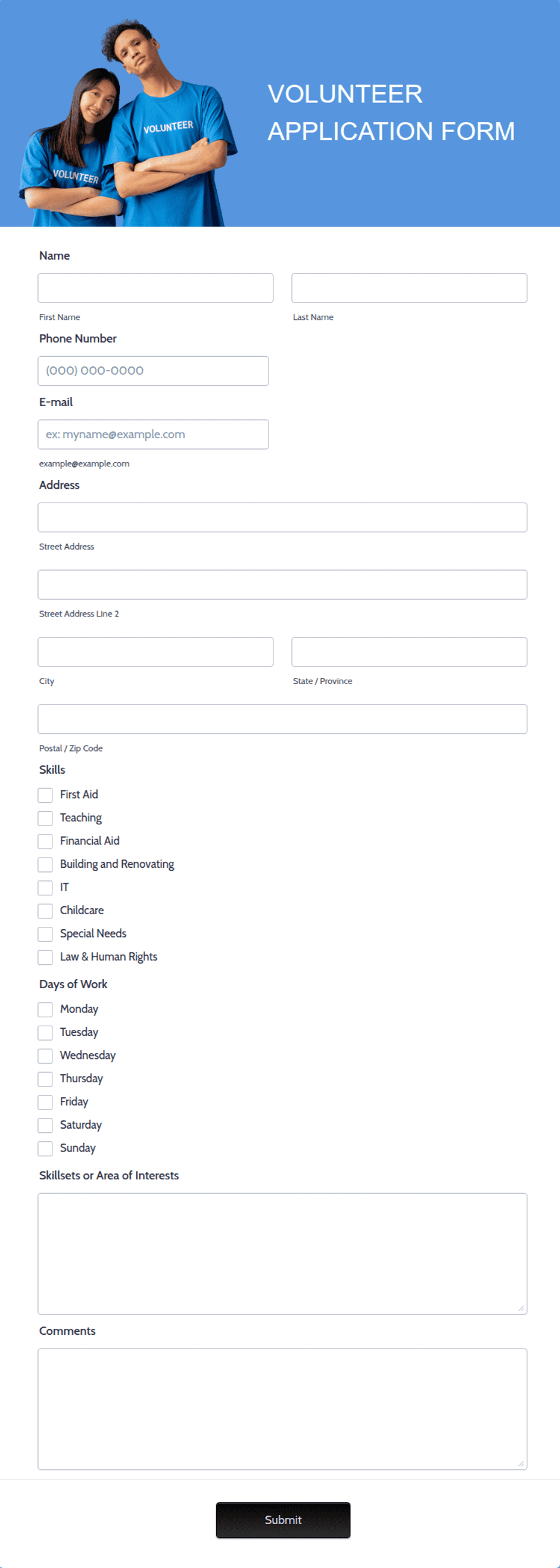Viewport: 560px width, 1568px height.
Task: Click the City input field
Action: pos(155,652)
